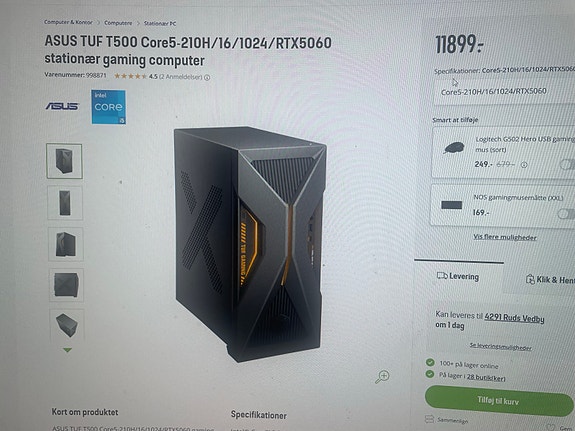Open the 4291 Ruds Vedby postcode link
The height and width of the screenshot is (431, 575).
pyautogui.click(x=514, y=318)
